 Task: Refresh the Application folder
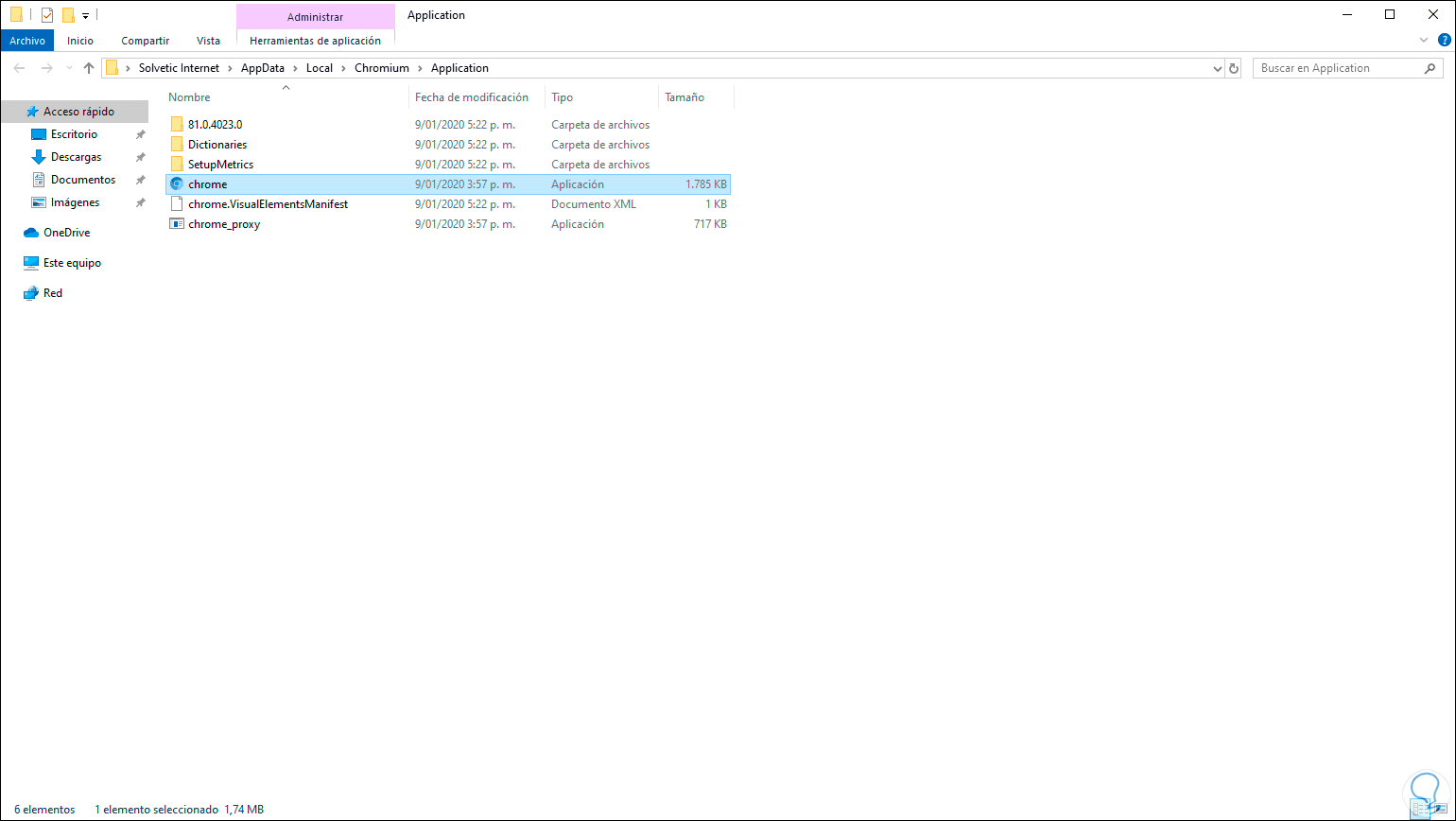point(1233,68)
